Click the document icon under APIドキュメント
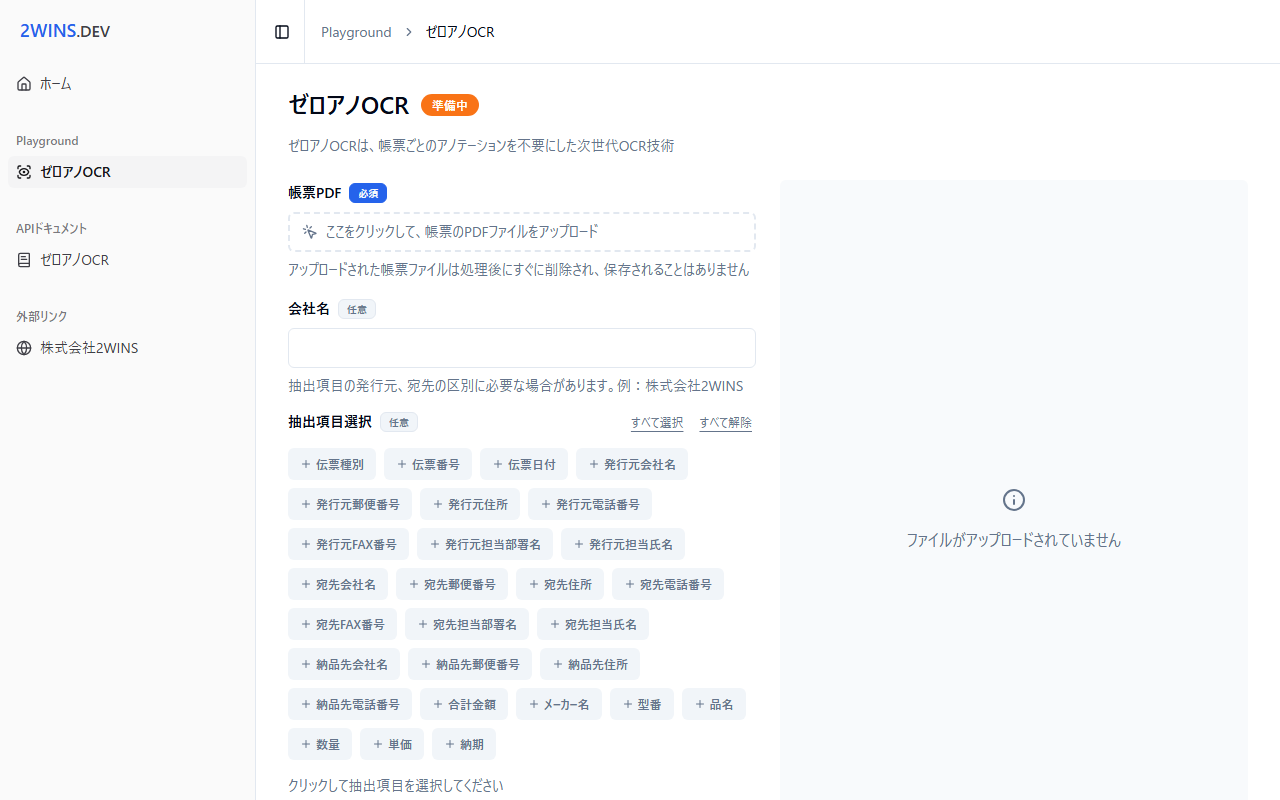 [x=24, y=260]
